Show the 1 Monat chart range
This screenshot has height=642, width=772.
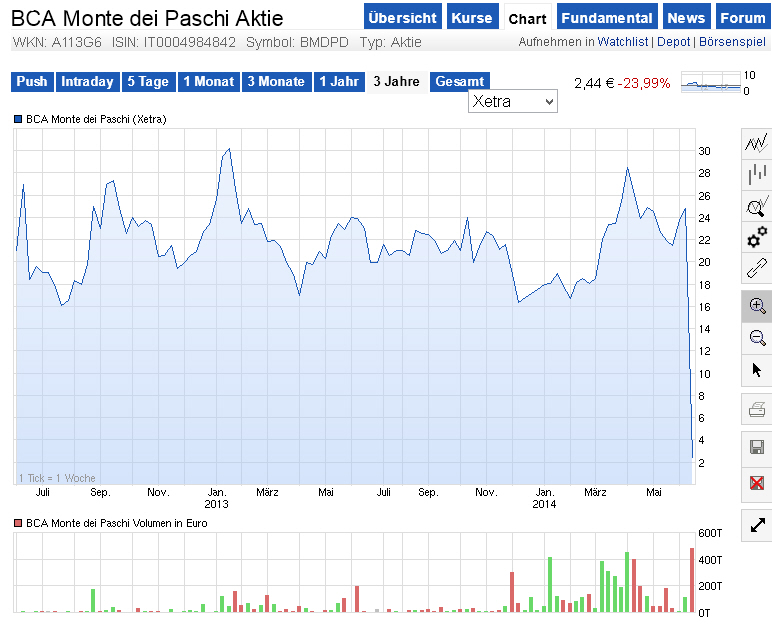click(x=209, y=82)
